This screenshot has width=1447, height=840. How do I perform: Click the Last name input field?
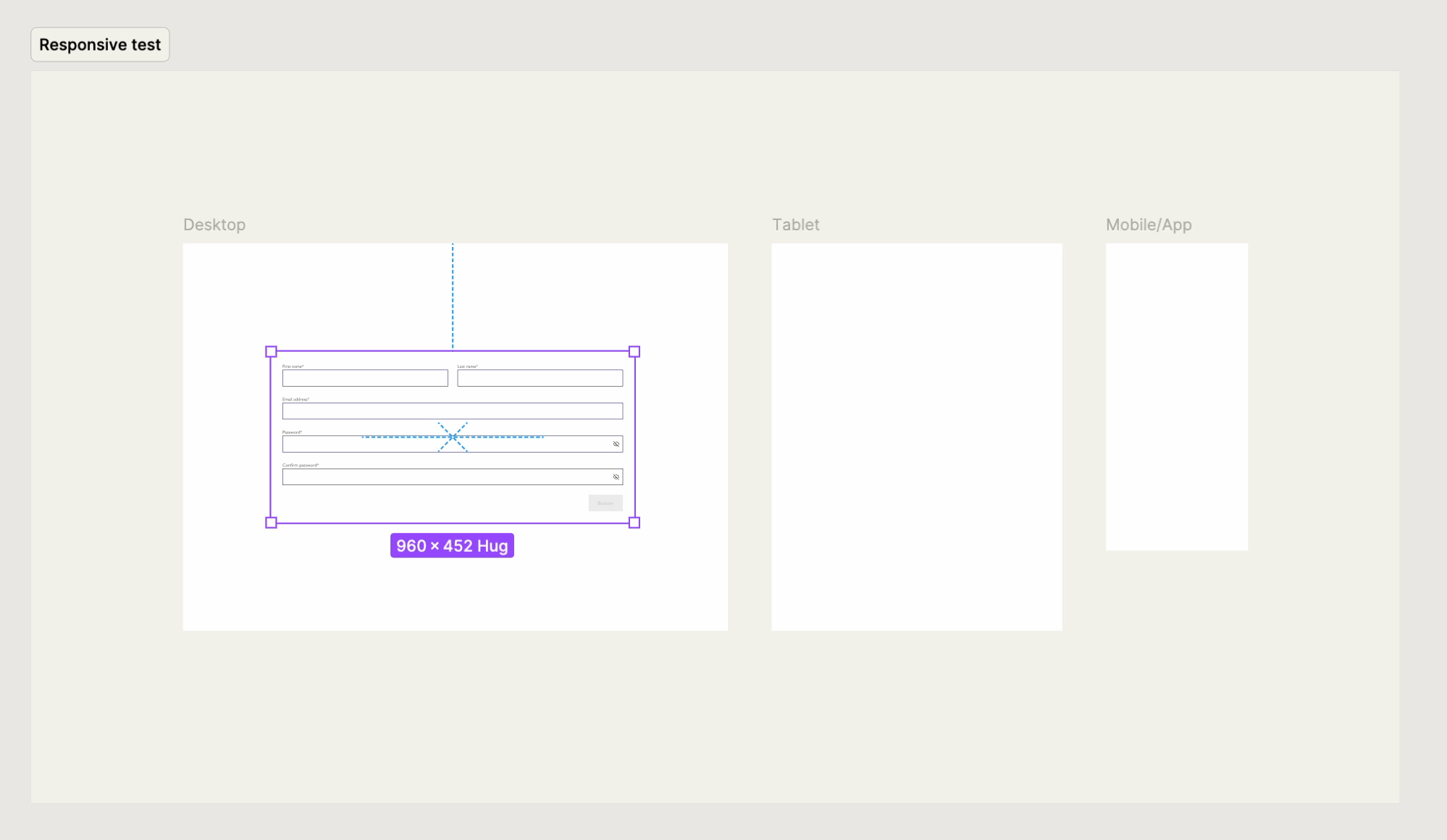point(540,378)
